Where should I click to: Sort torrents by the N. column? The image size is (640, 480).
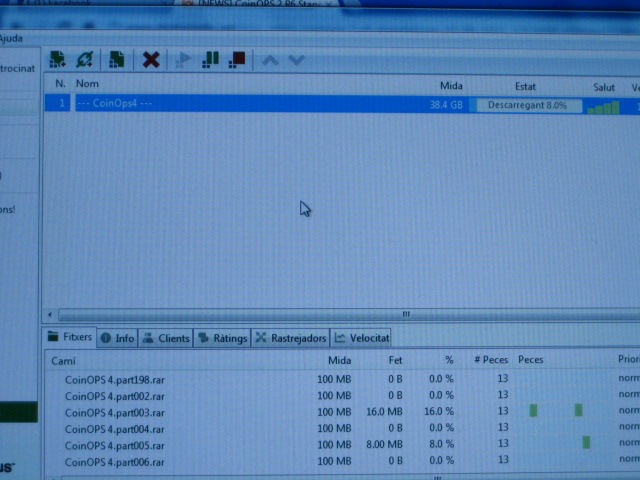point(60,84)
